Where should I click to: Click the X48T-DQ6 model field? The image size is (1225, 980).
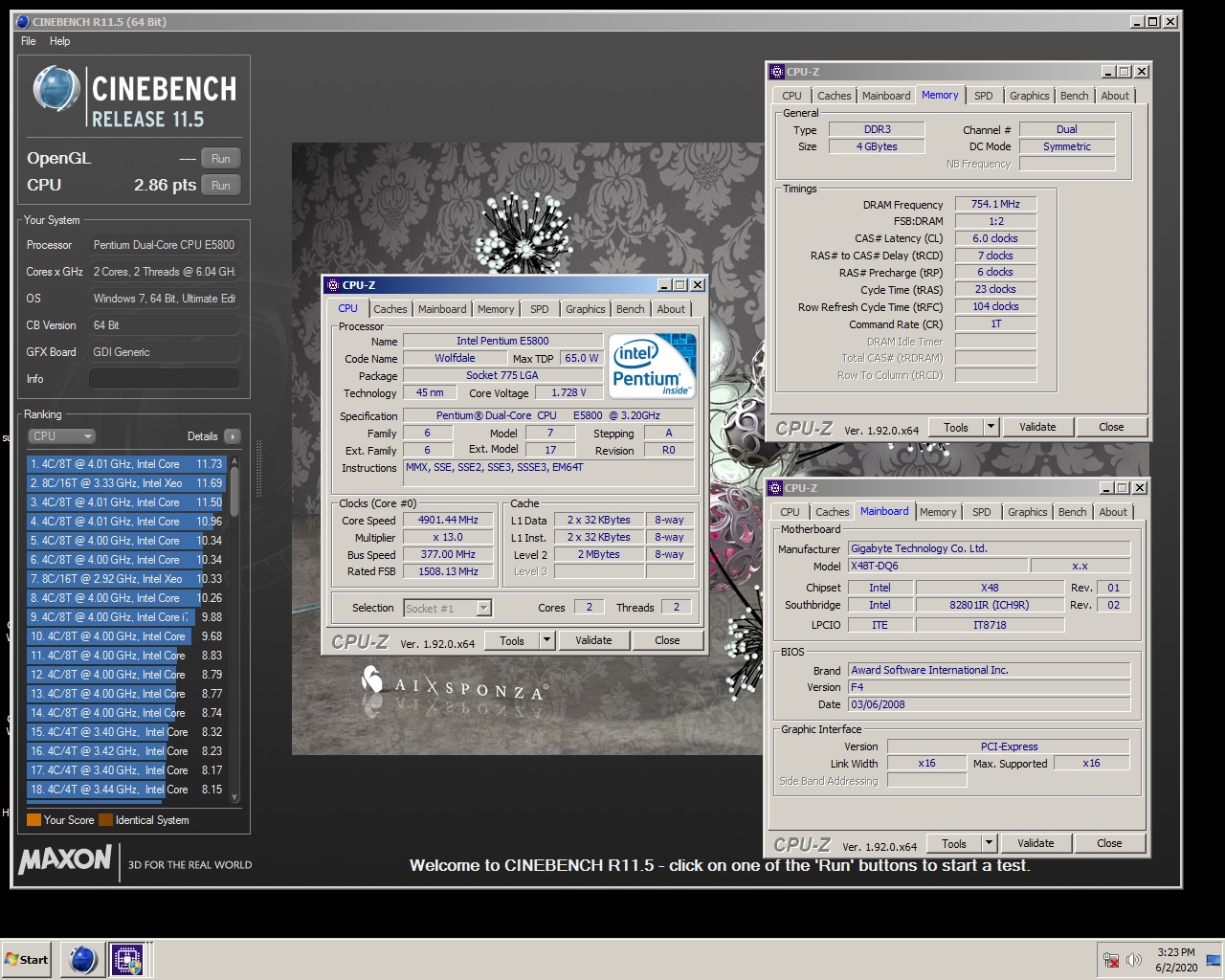coord(937,566)
